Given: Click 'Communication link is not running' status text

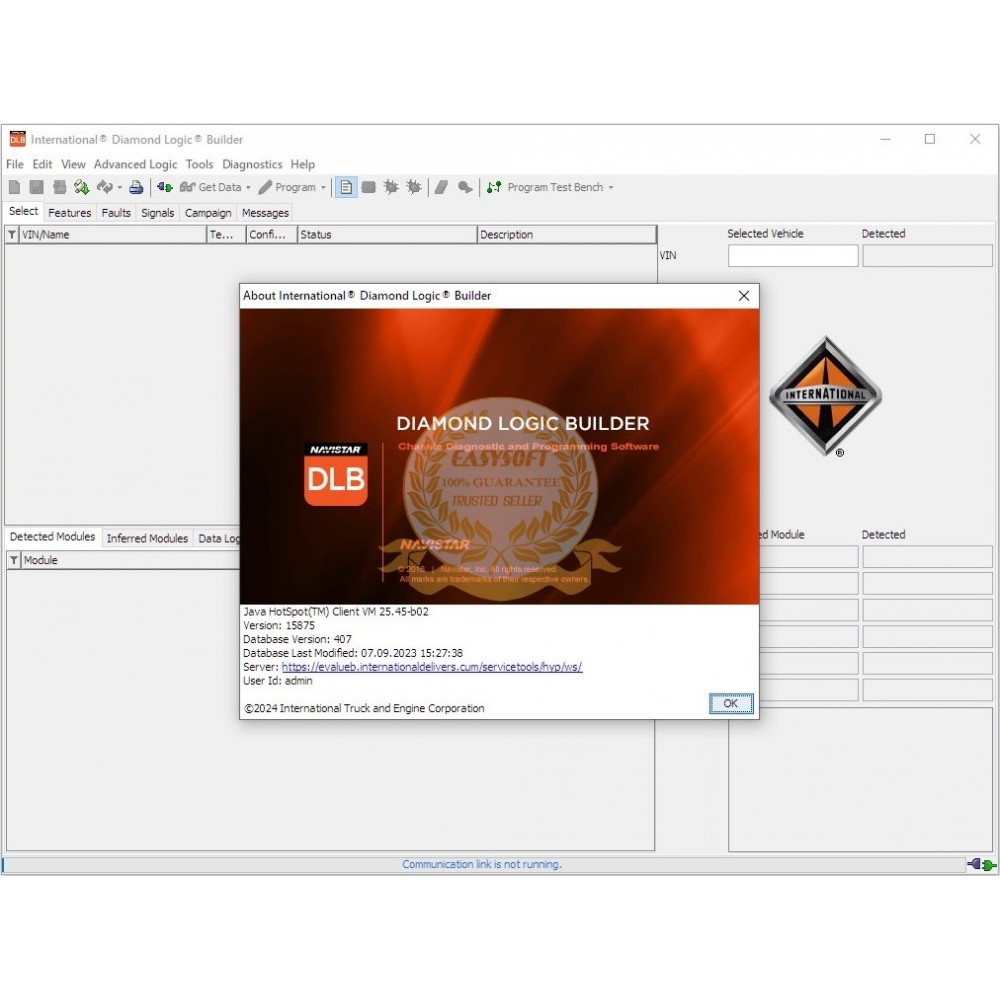Looking at the screenshot, I should coord(482,865).
